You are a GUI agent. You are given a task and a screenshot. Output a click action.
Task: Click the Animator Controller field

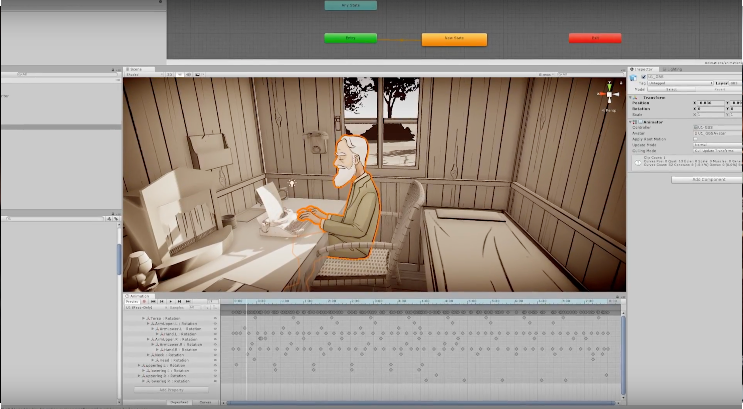click(717, 127)
